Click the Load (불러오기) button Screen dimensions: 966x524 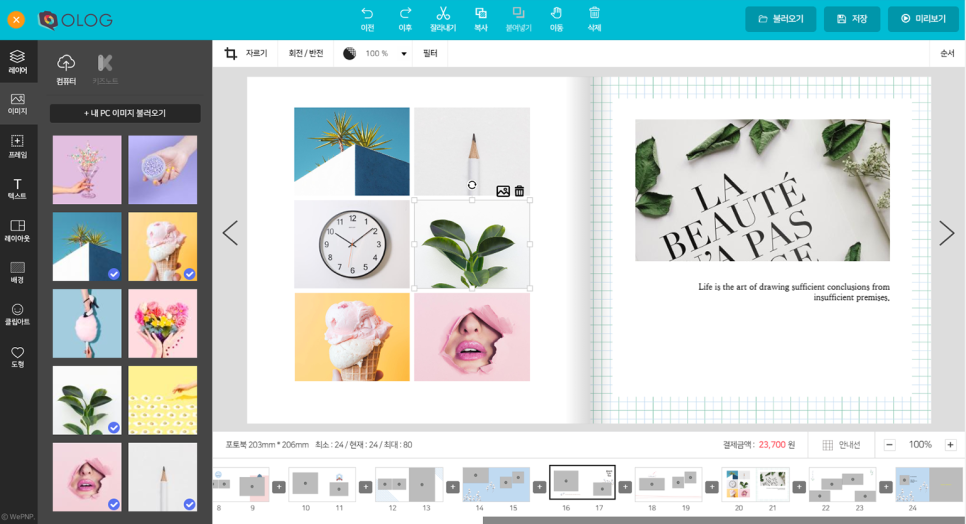pos(781,19)
